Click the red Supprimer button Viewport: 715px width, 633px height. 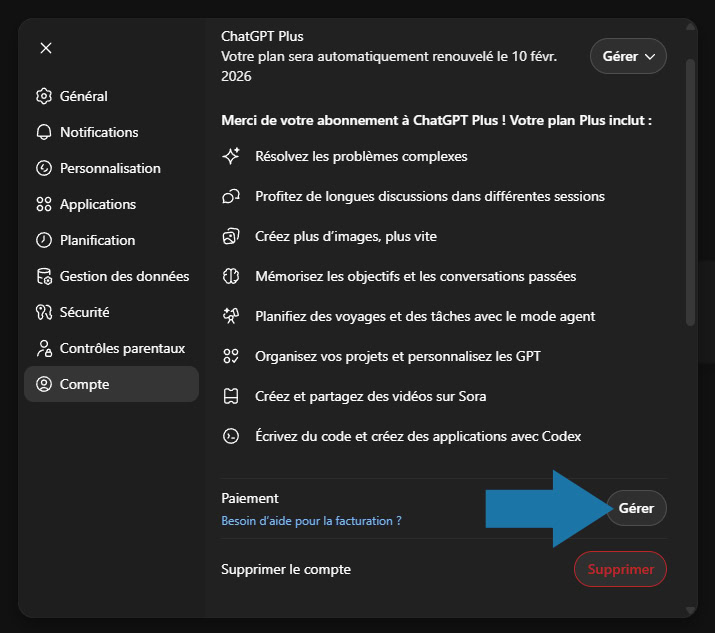(x=620, y=569)
